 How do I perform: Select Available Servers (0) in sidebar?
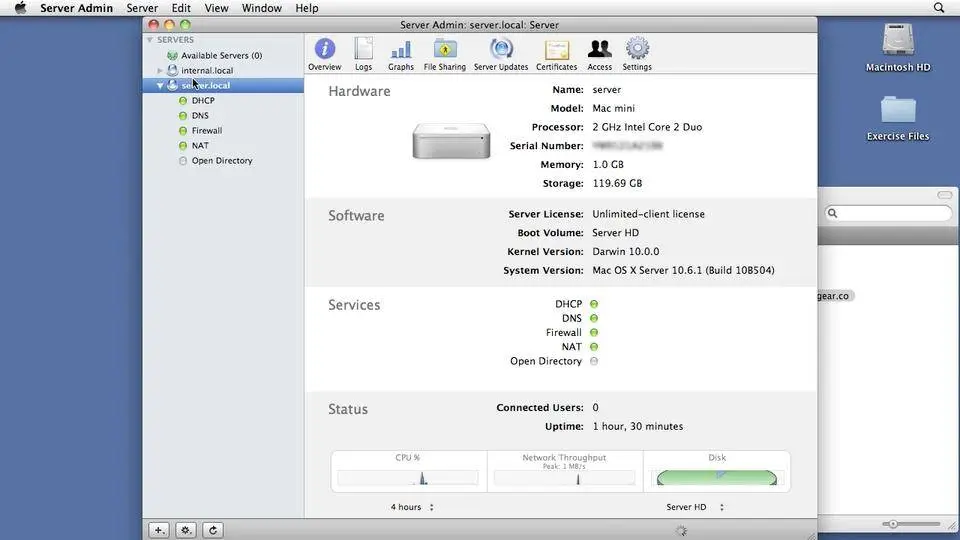[x=221, y=55]
